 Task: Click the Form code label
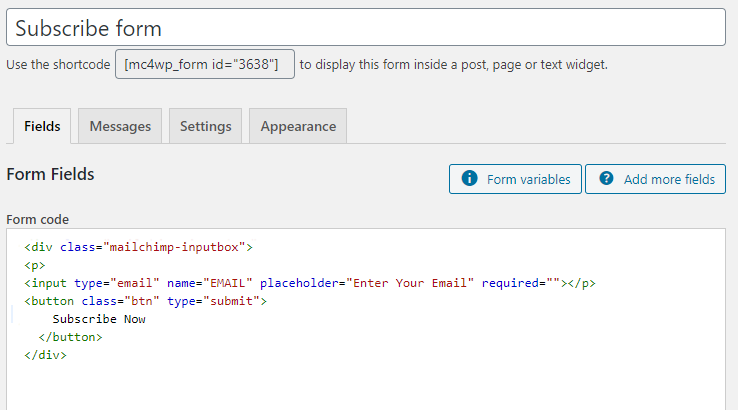[x=38, y=219]
